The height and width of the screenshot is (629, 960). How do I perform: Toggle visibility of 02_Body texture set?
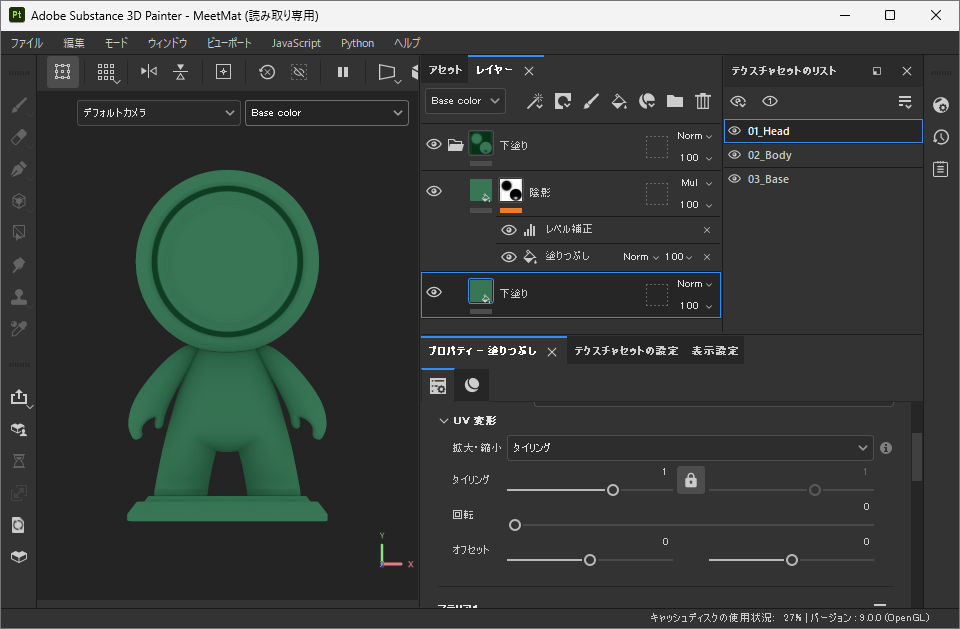735,155
